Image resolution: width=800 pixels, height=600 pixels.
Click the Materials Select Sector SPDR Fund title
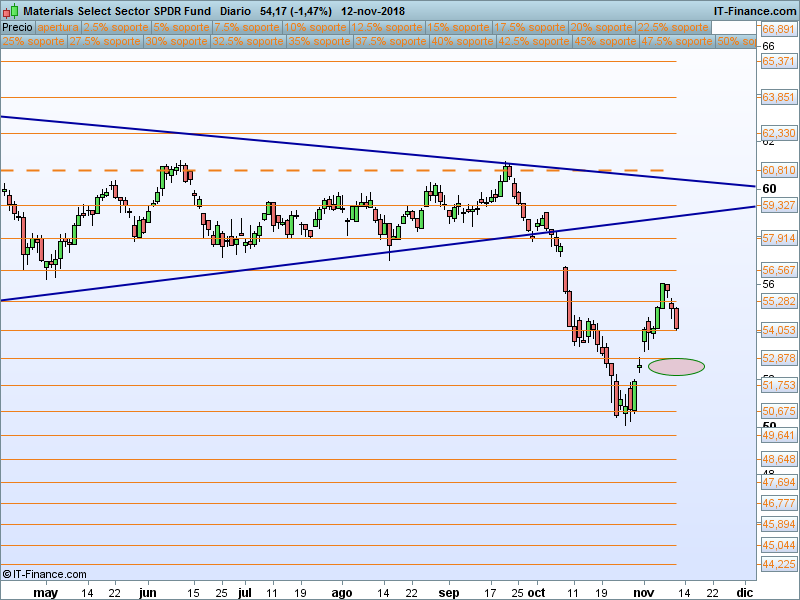(x=118, y=10)
